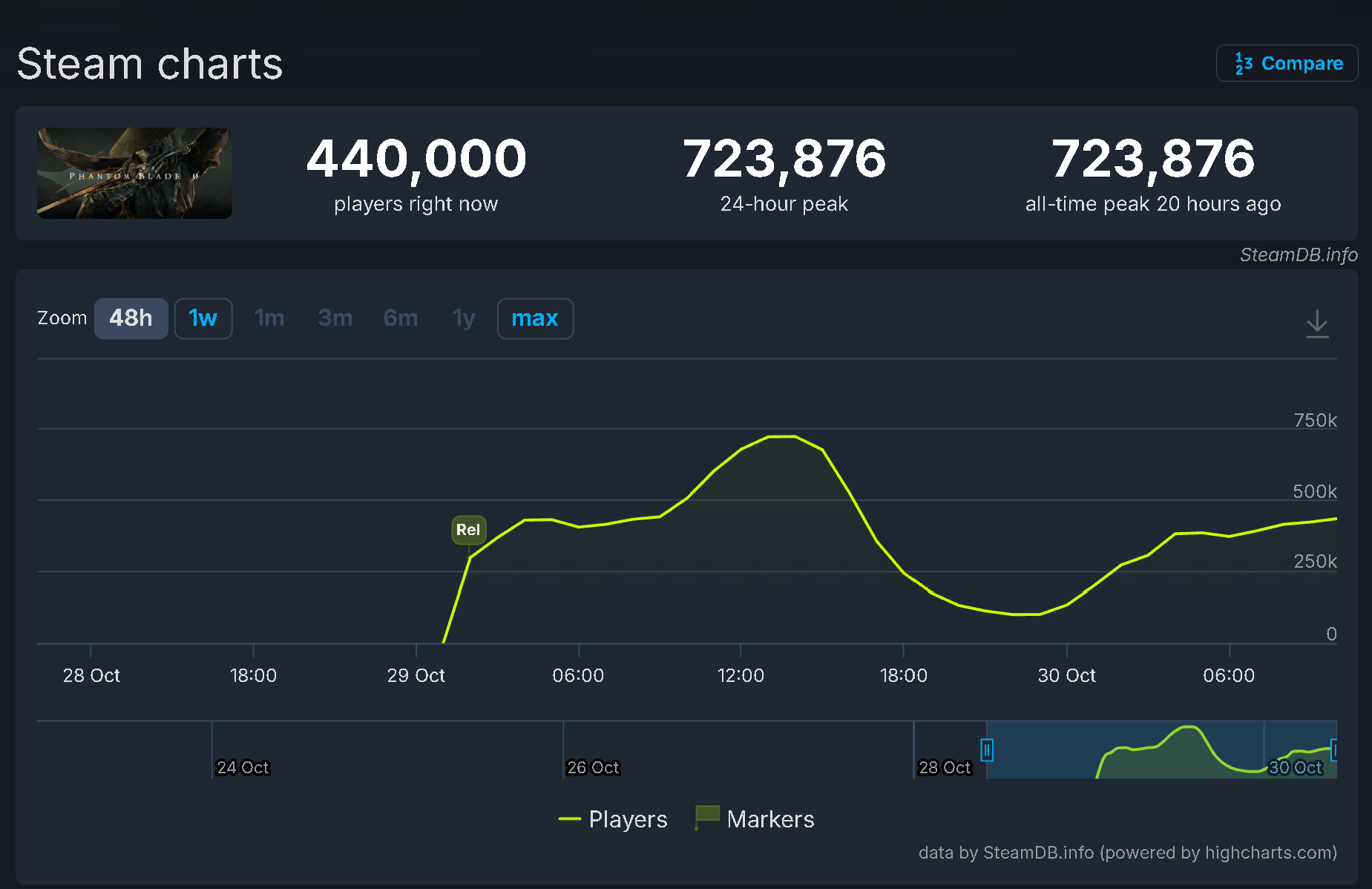Choose the 3m zoom option
Screen dimensions: 1372x889
[335, 318]
